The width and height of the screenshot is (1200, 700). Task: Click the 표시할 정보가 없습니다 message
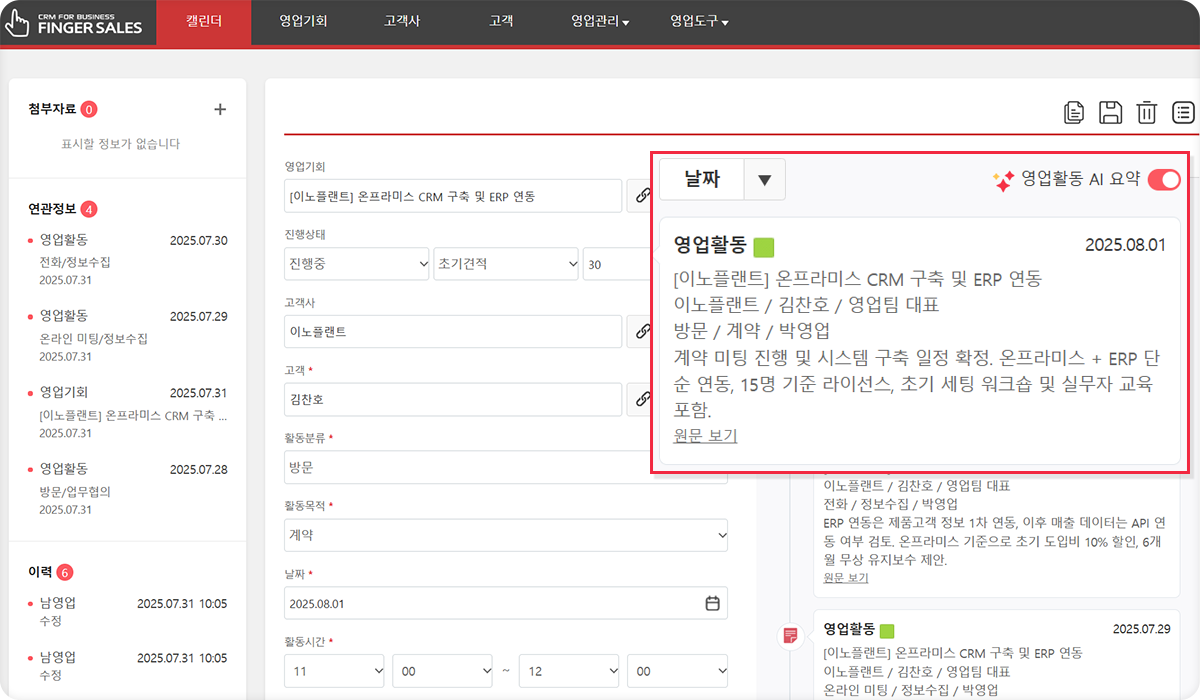click(120, 144)
